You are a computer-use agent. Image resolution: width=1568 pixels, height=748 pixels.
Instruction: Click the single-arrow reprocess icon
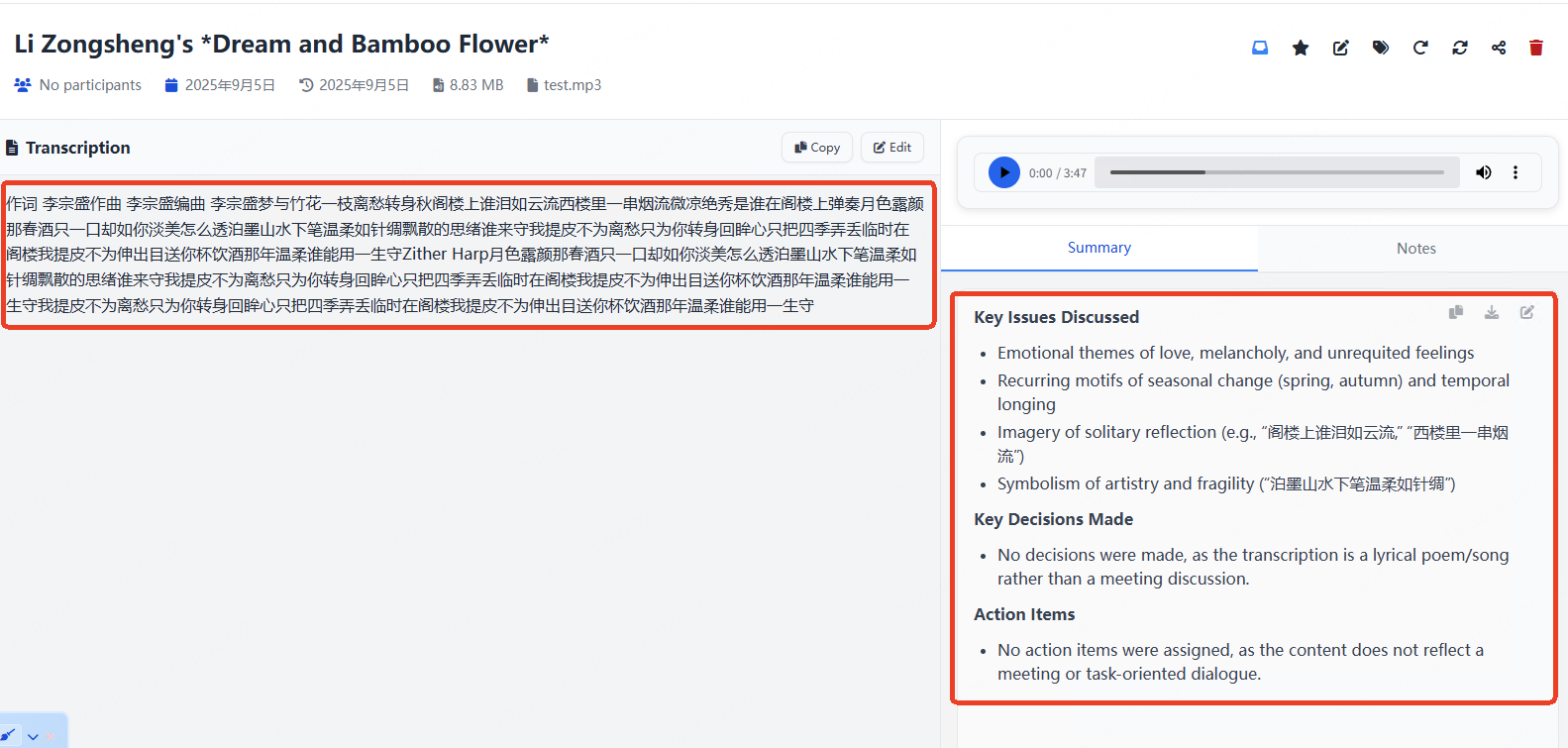coord(1420,48)
